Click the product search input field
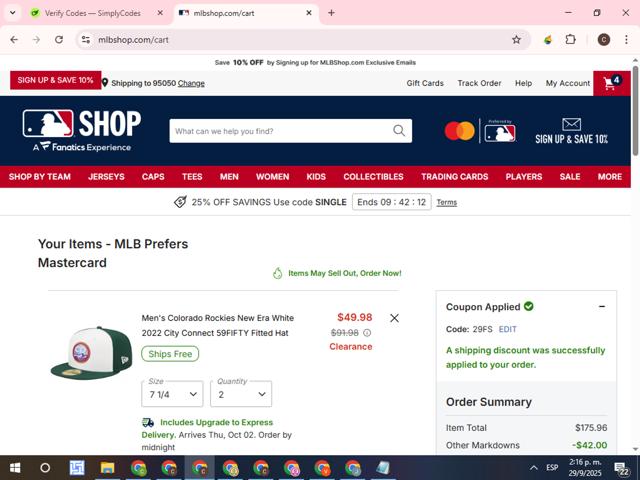 [282, 131]
